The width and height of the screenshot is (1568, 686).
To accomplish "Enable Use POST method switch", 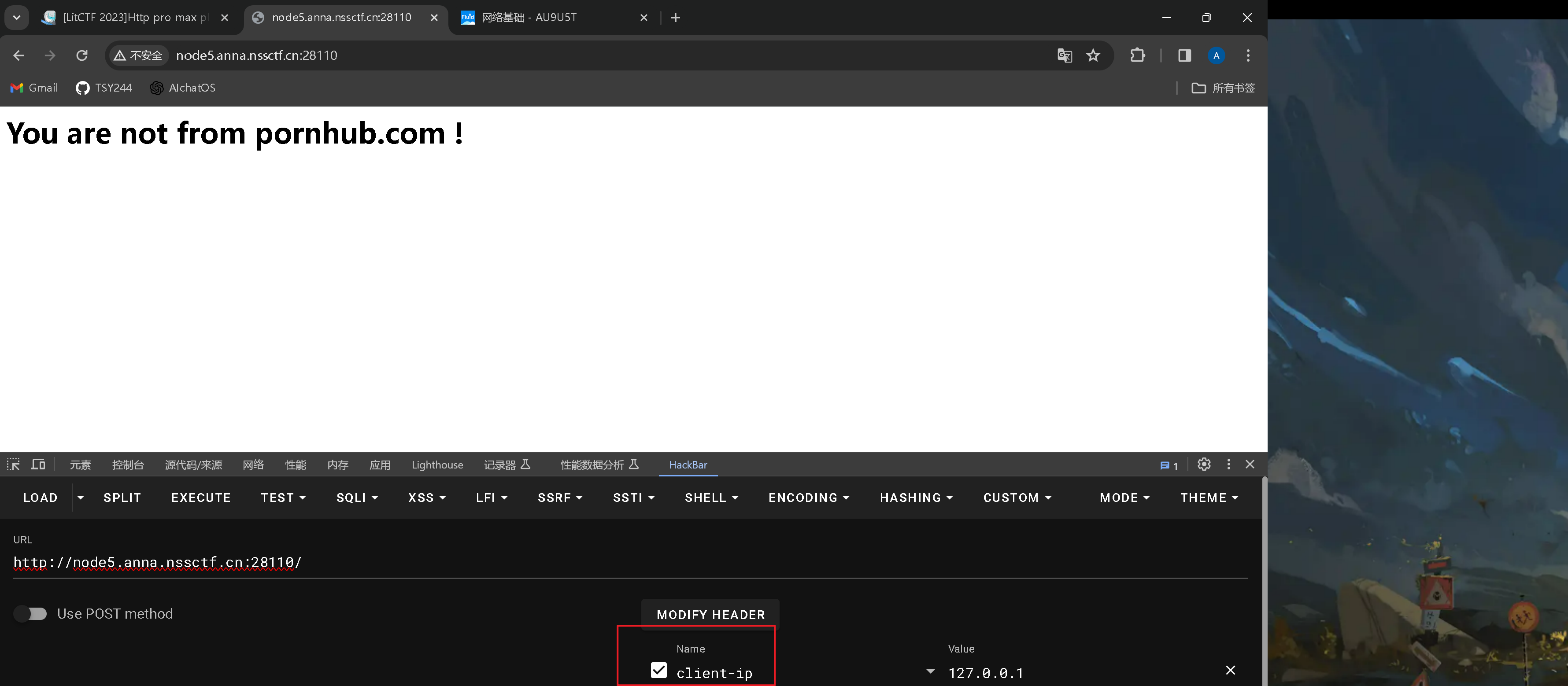I will click(x=30, y=613).
